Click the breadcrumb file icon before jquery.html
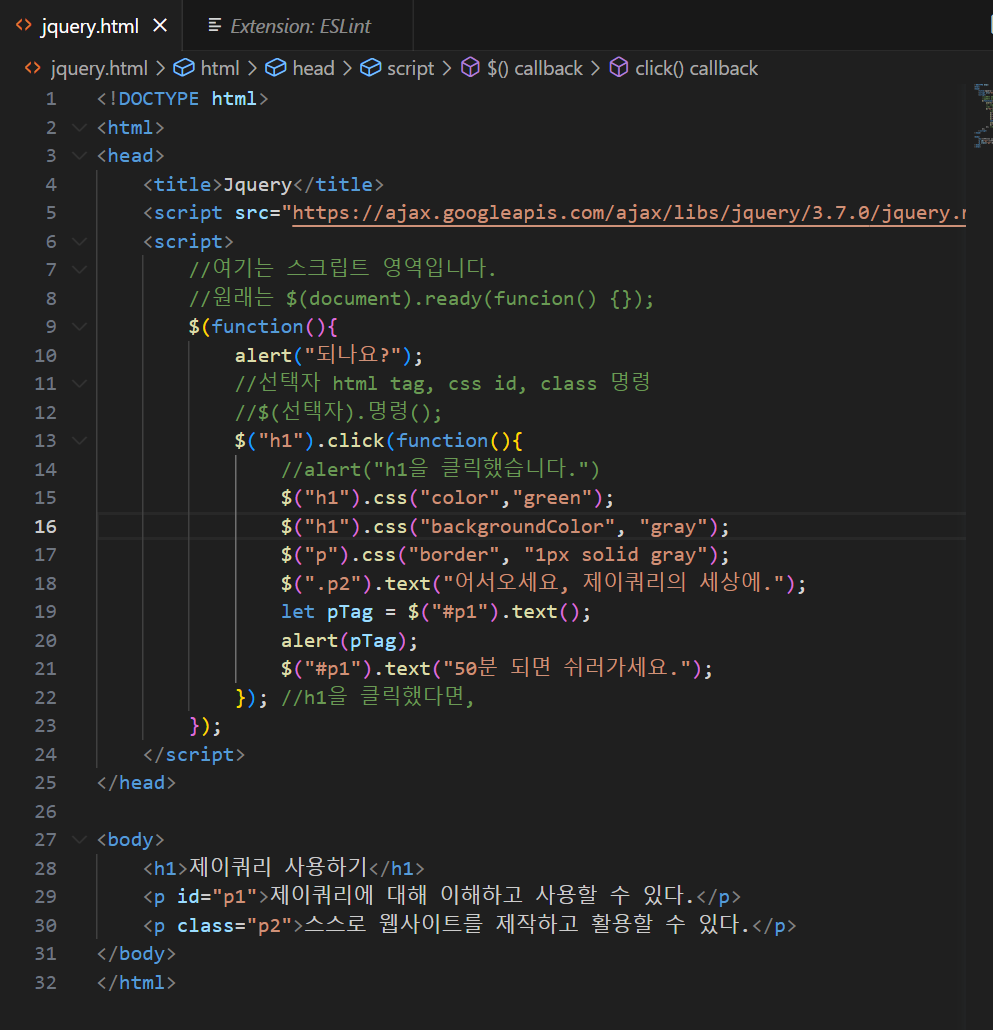Screen dimensions: 993x1030 coord(32,68)
